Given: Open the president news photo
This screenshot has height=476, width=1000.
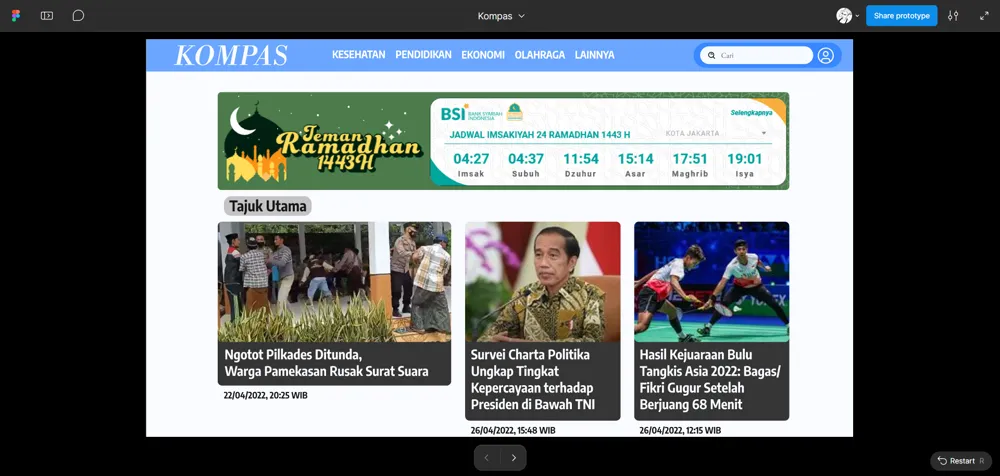Looking at the screenshot, I should [x=543, y=281].
